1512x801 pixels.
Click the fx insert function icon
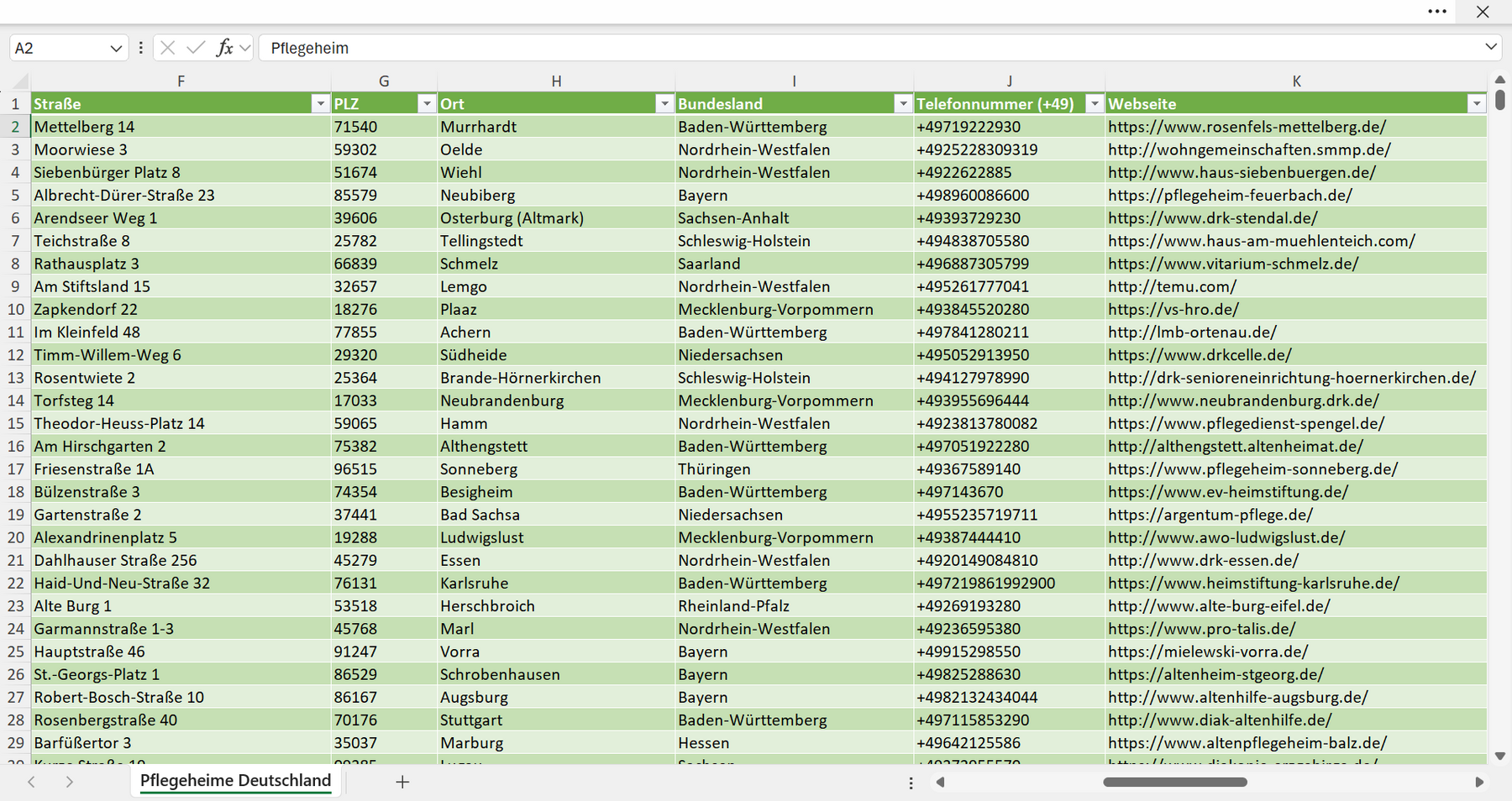[224, 48]
